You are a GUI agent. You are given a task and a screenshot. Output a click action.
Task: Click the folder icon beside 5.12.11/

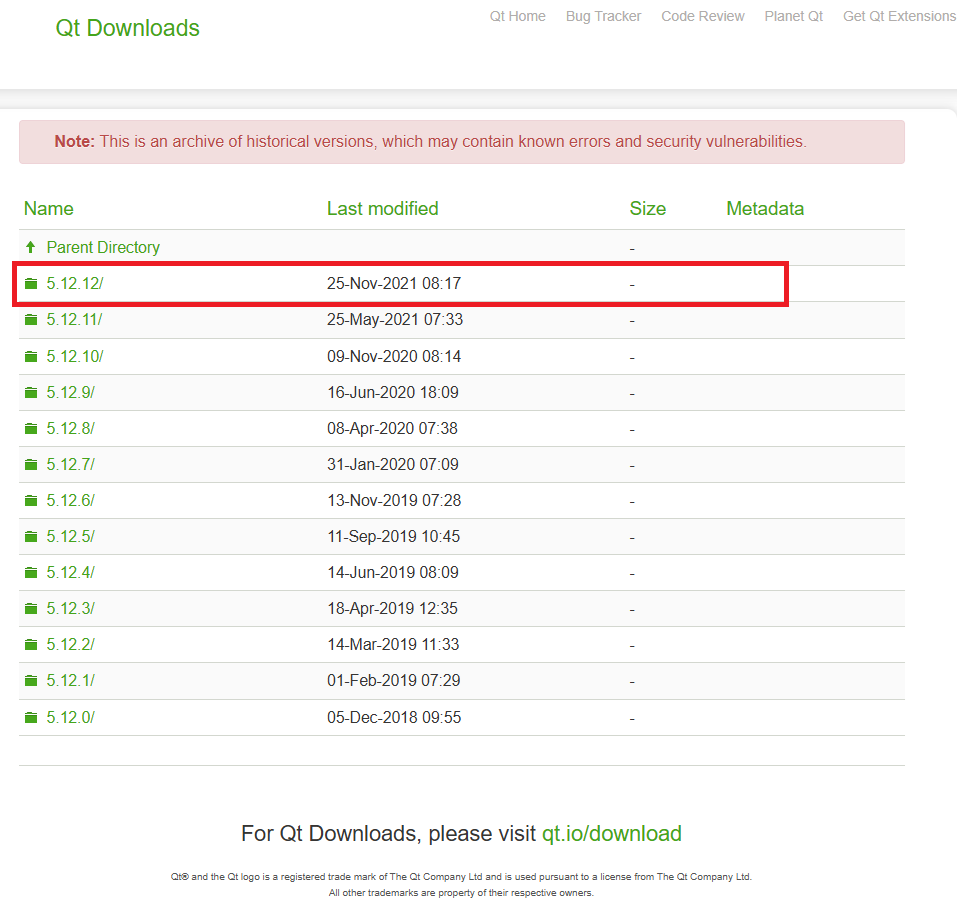tap(31, 320)
